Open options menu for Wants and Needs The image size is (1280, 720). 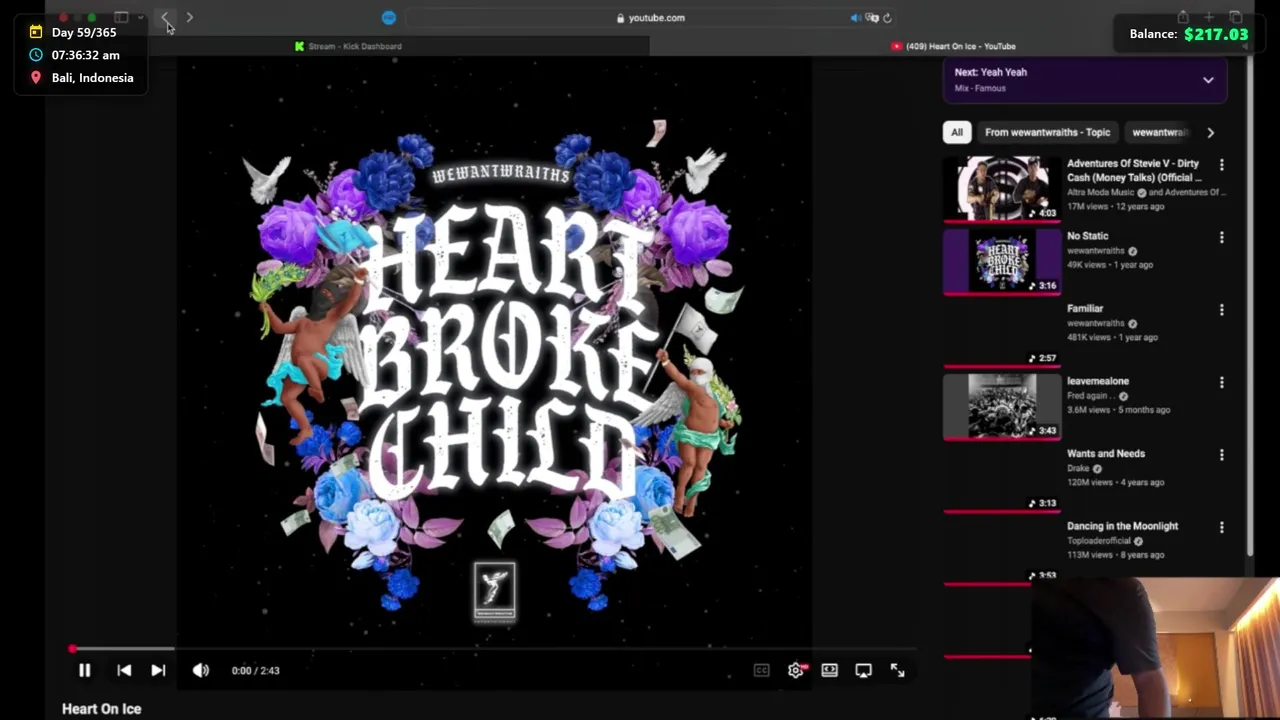(x=1221, y=455)
